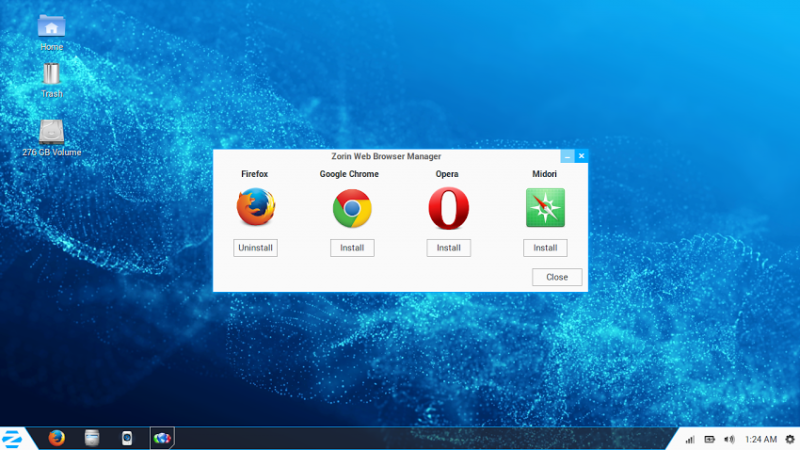Click the third taskbar launcher icon
This screenshot has width=800, height=450.
[x=127, y=438]
